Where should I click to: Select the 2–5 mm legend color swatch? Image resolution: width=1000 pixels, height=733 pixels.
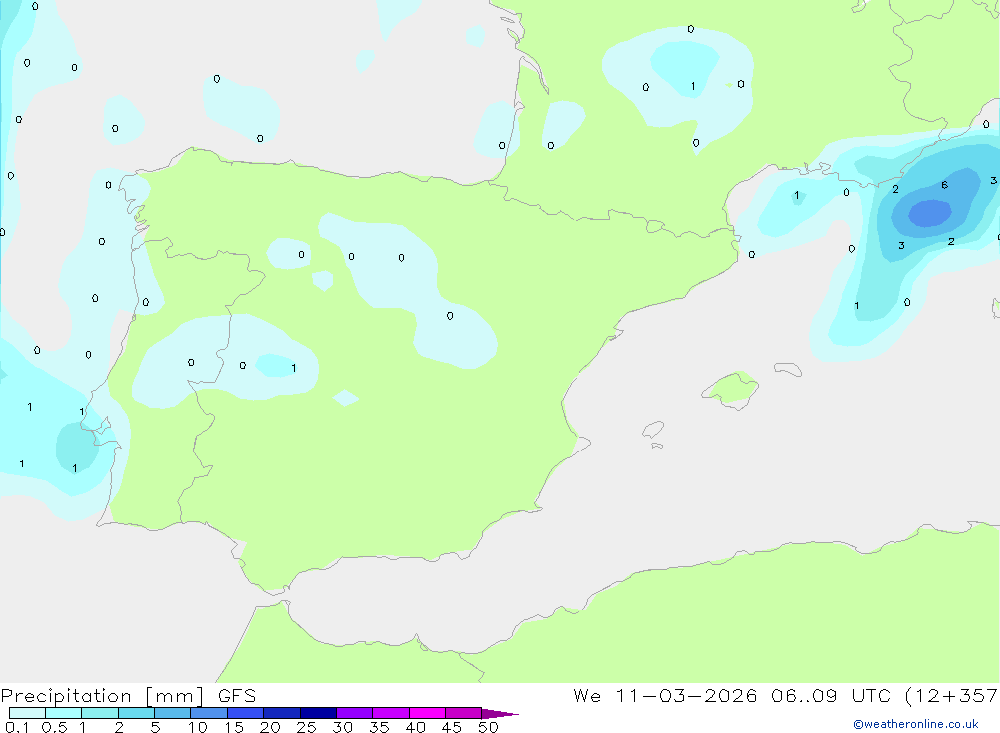(x=136, y=713)
